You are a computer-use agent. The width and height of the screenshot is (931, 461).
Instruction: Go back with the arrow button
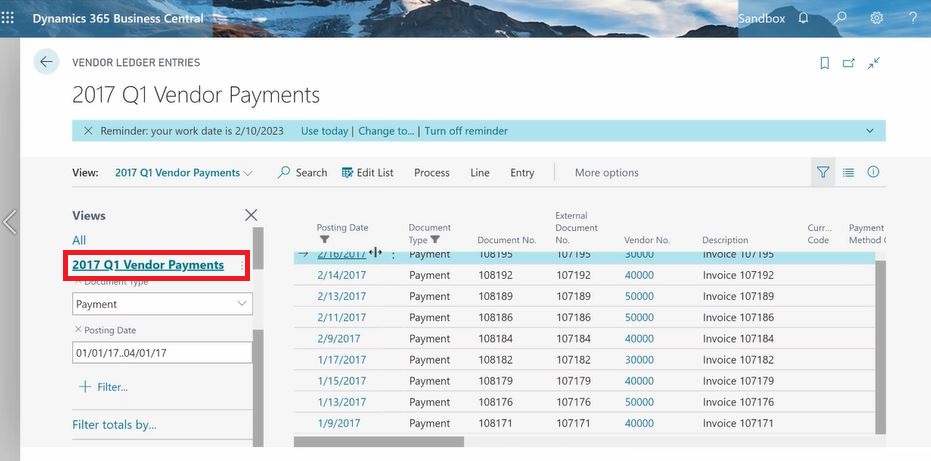coord(46,62)
